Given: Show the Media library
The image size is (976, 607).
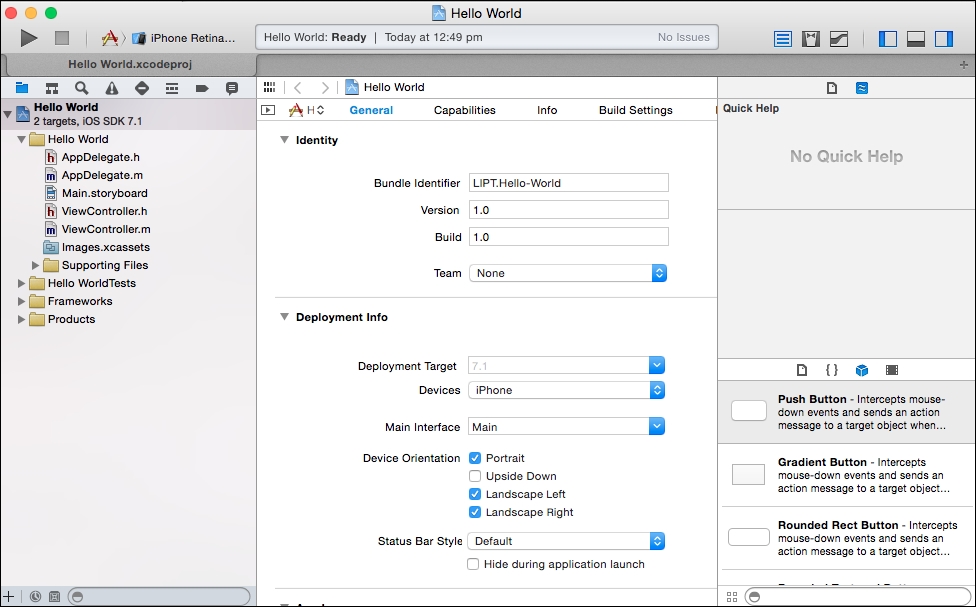Looking at the screenshot, I should point(890,369).
